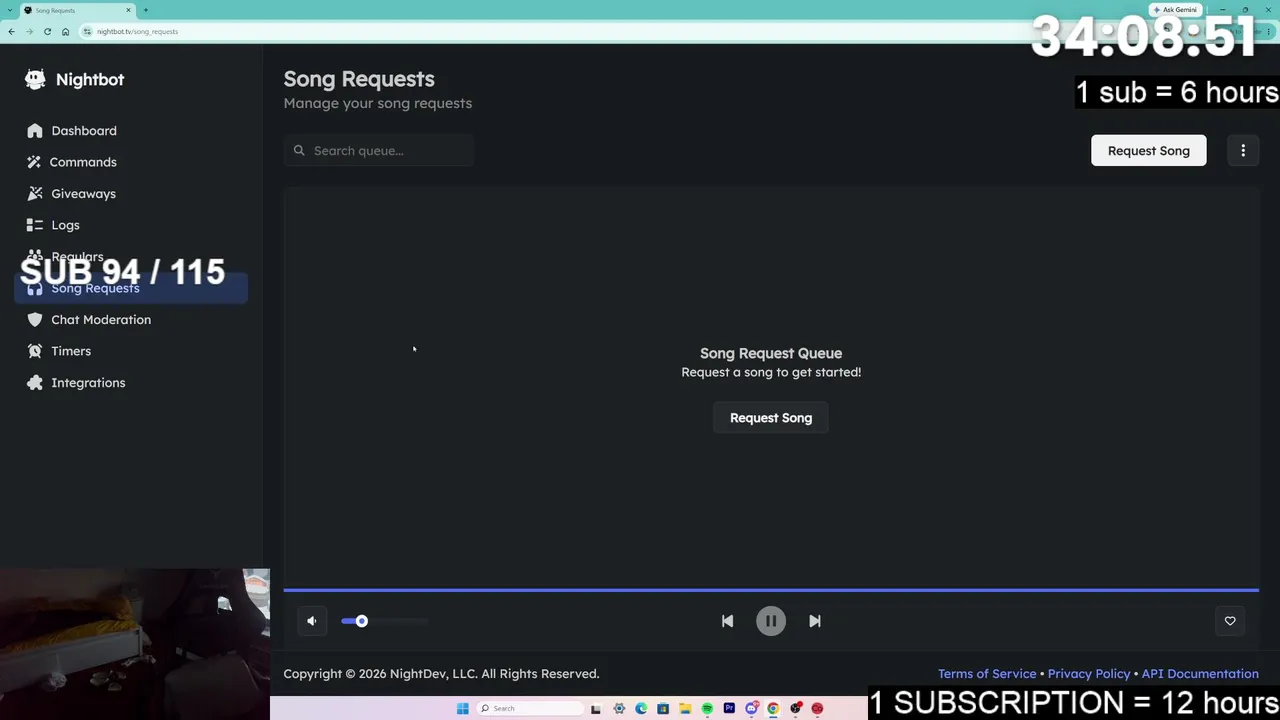The width and height of the screenshot is (1280, 720).
Task: Open OBS Studio from the taskbar
Action: 795,709
